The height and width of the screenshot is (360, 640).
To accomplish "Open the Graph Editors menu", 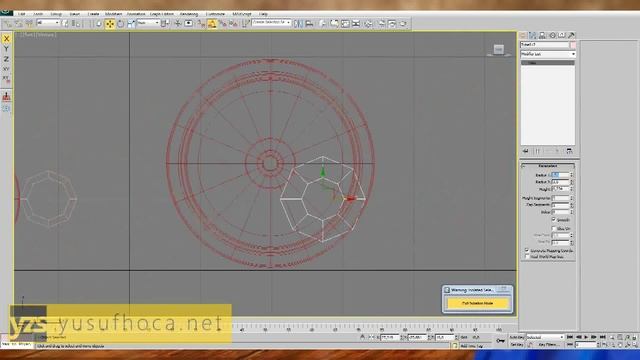I will 162,14.
